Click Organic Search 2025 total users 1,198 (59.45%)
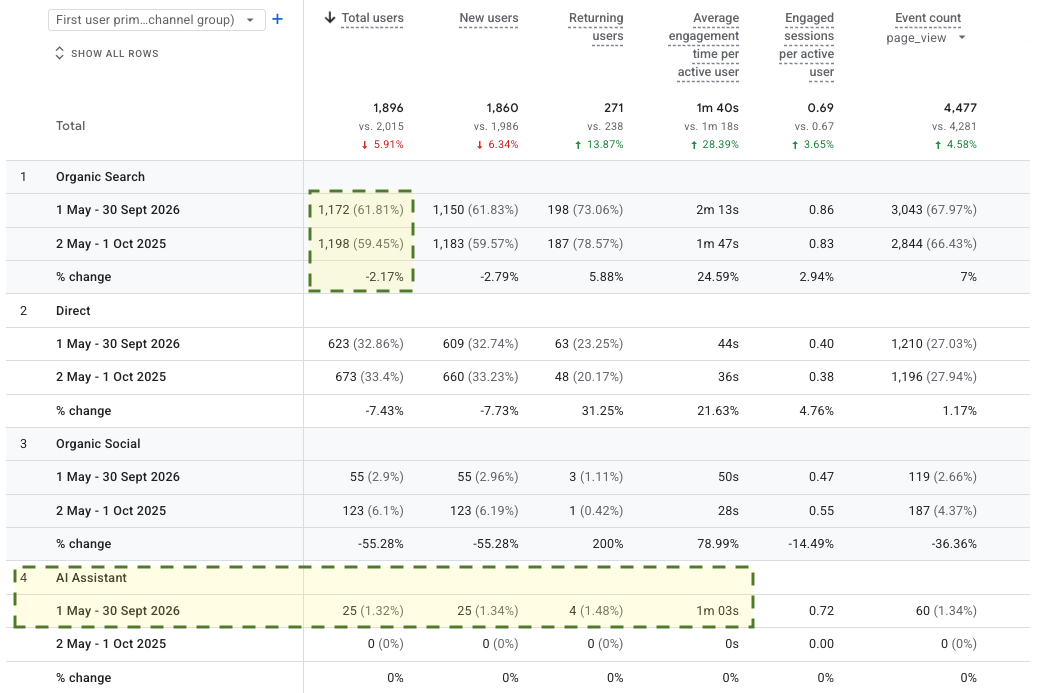Image resolution: width=1038 pixels, height=693 pixels. coord(361,244)
